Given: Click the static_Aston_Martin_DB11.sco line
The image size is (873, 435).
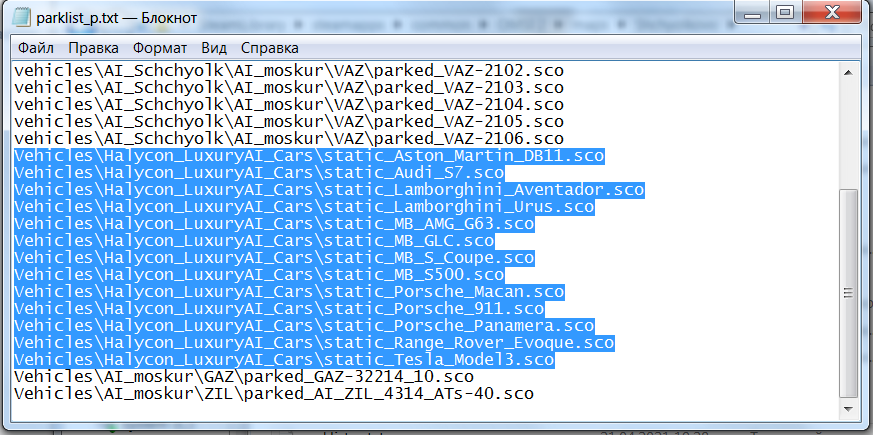Looking at the screenshot, I should point(309,155).
